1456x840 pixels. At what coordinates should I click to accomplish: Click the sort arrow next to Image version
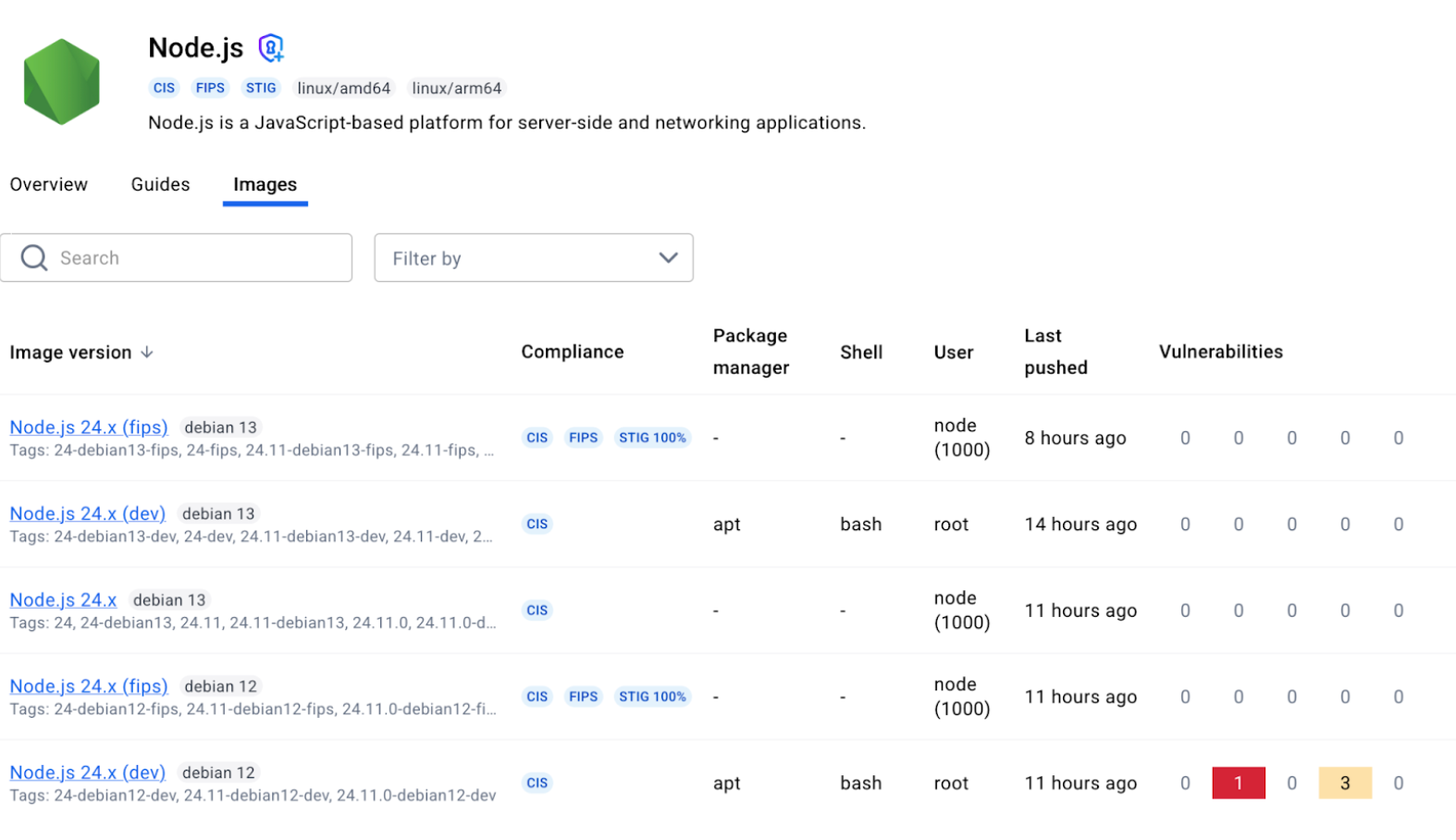pyautogui.click(x=147, y=352)
